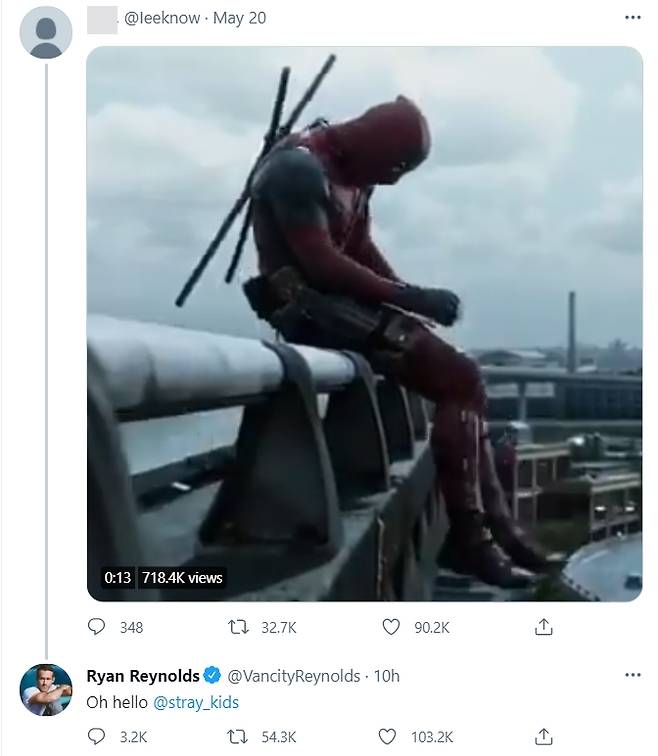The height and width of the screenshot is (756, 658).
Task: Open more options for Ryan Reynolds' tweet
Action: click(632, 675)
